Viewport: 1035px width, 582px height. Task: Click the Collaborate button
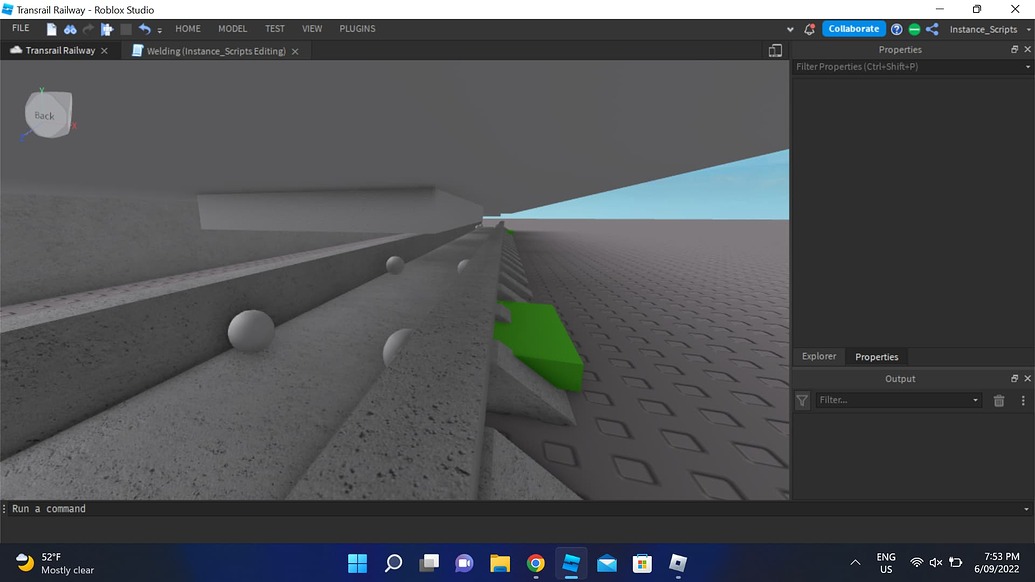(853, 29)
